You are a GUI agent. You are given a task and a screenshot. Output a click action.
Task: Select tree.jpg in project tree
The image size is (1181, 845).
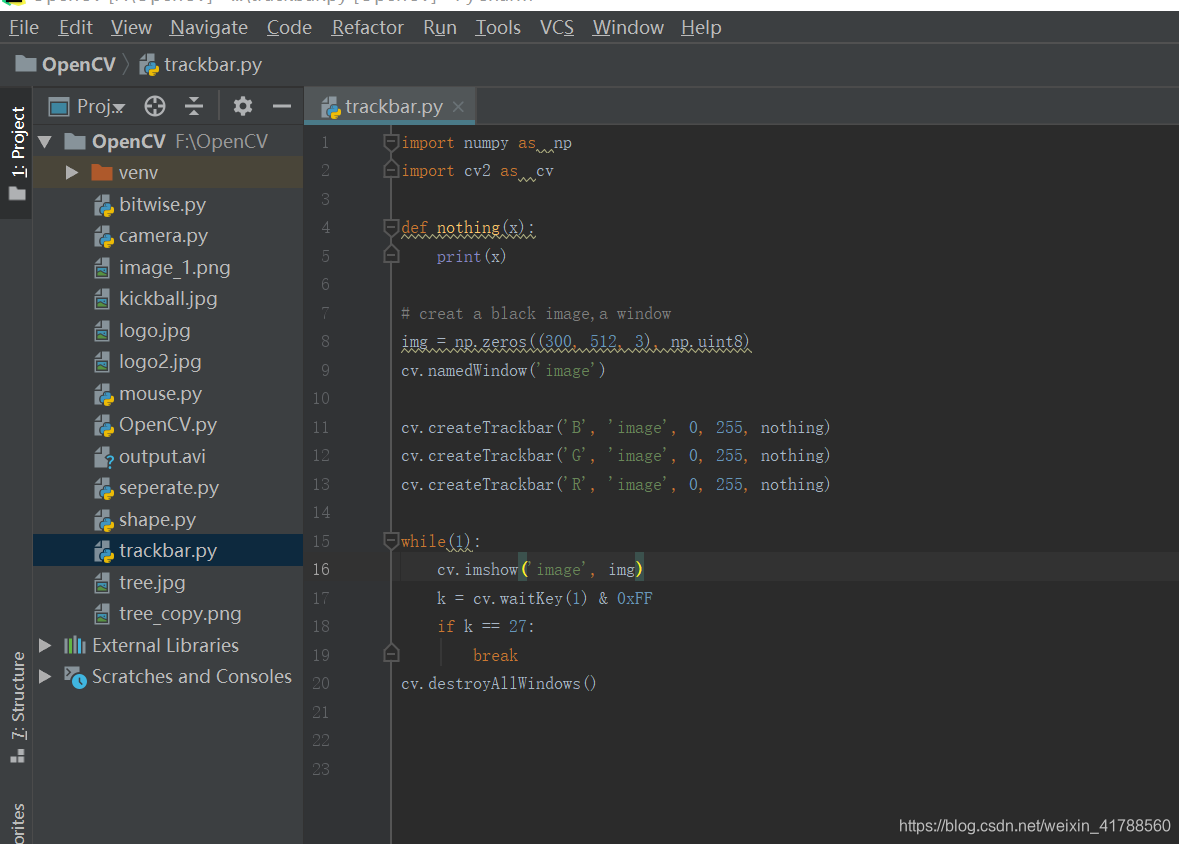[151, 582]
